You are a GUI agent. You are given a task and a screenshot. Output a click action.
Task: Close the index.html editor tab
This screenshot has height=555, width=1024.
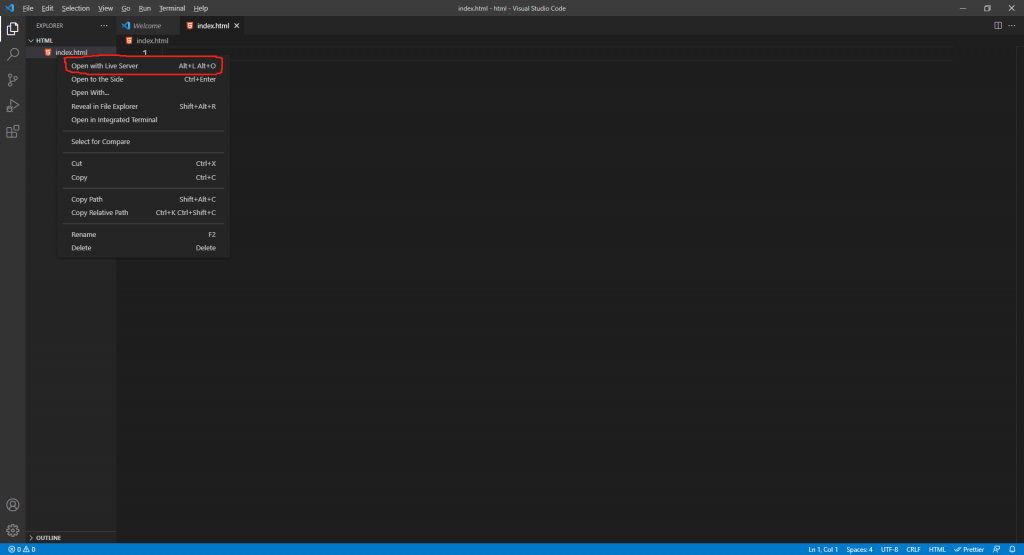point(236,25)
